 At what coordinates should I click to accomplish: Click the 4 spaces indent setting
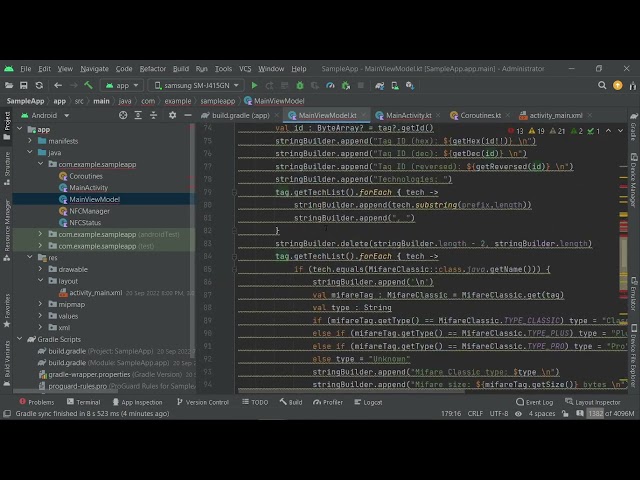tap(542, 413)
